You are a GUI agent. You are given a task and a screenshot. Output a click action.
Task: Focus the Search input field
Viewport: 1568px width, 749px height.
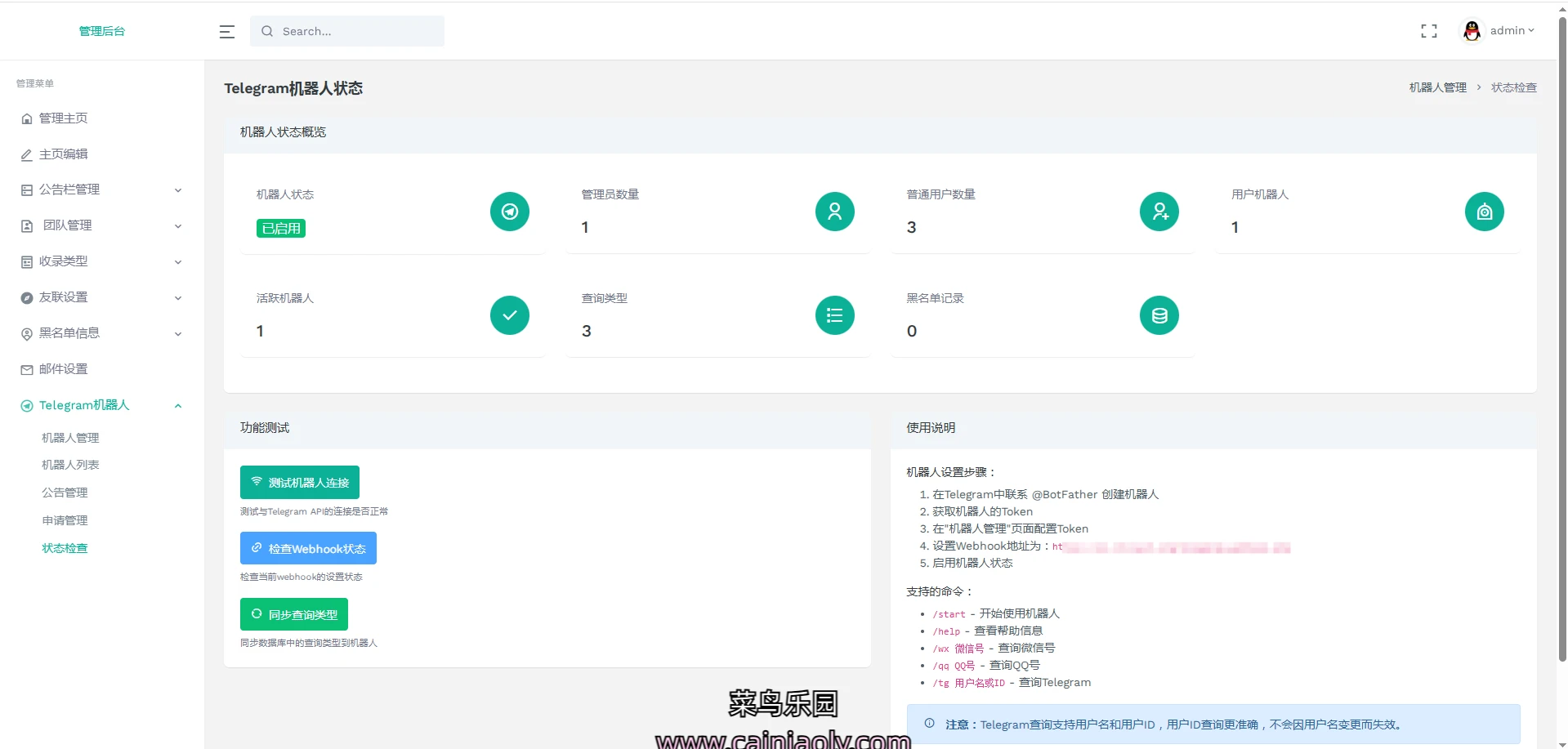click(347, 31)
